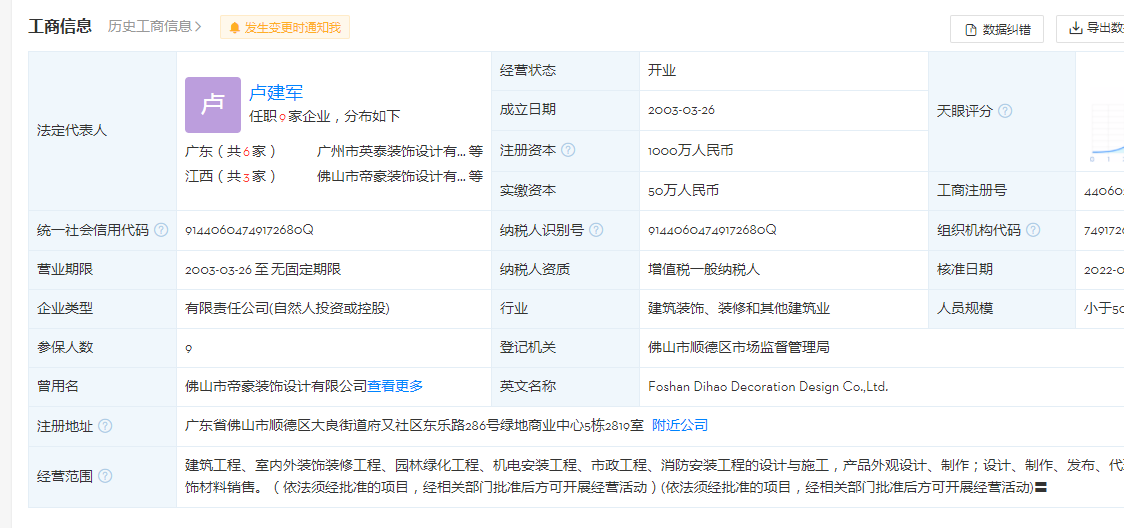The height and width of the screenshot is (528, 1124).
Task: Click the 工商信息 section heading
Action: (60, 27)
